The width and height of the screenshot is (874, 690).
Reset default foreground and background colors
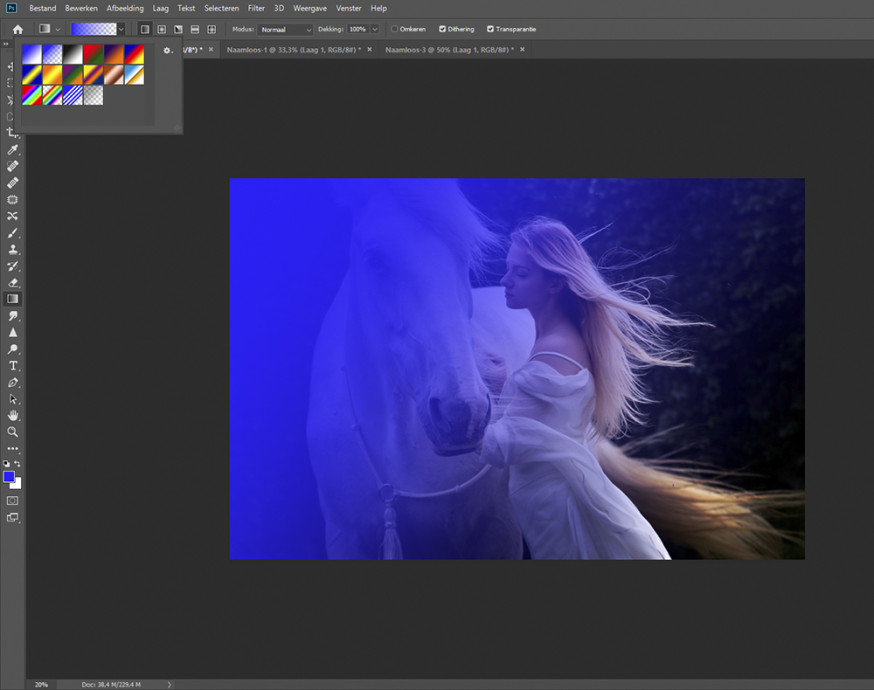click(x=6, y=463)
